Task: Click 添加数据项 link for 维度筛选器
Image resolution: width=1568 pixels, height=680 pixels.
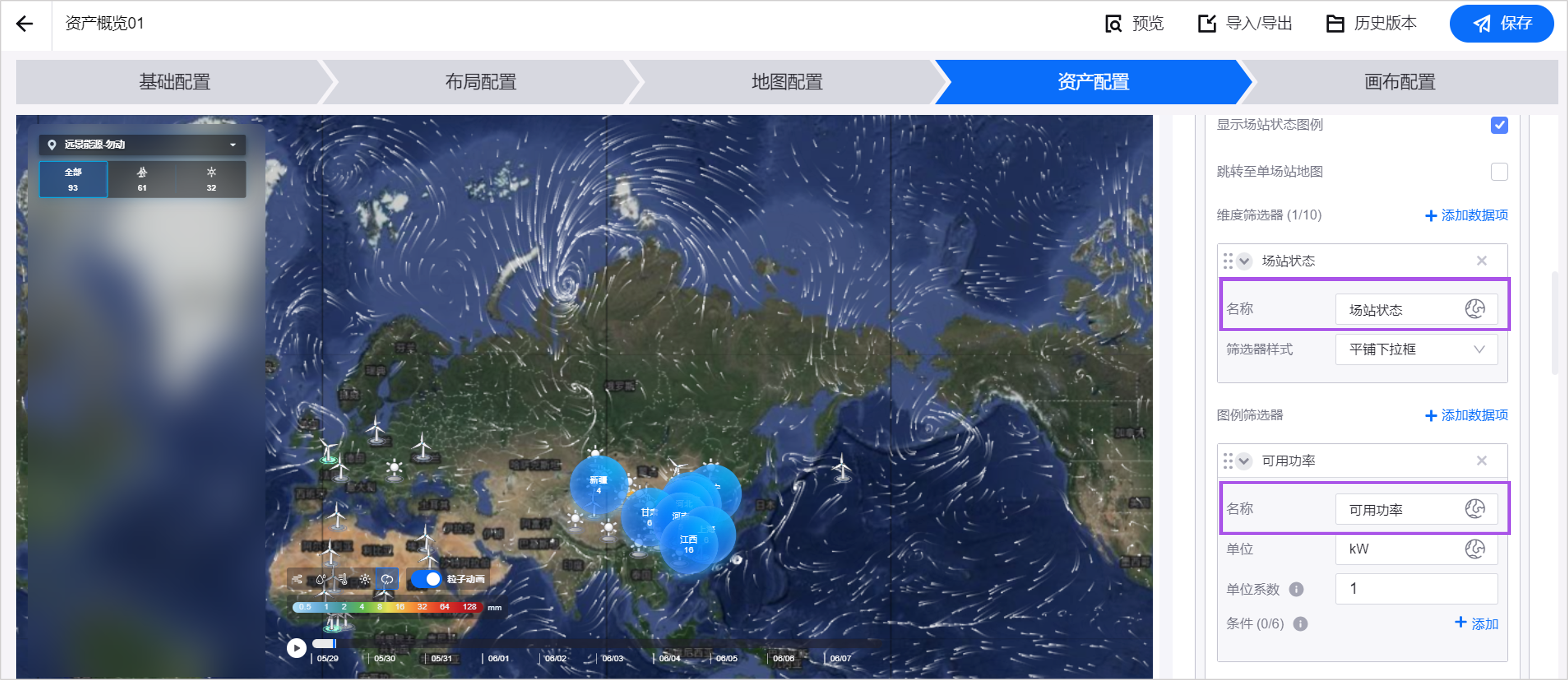Action: pyautogui.click(x=1466, y=216)
